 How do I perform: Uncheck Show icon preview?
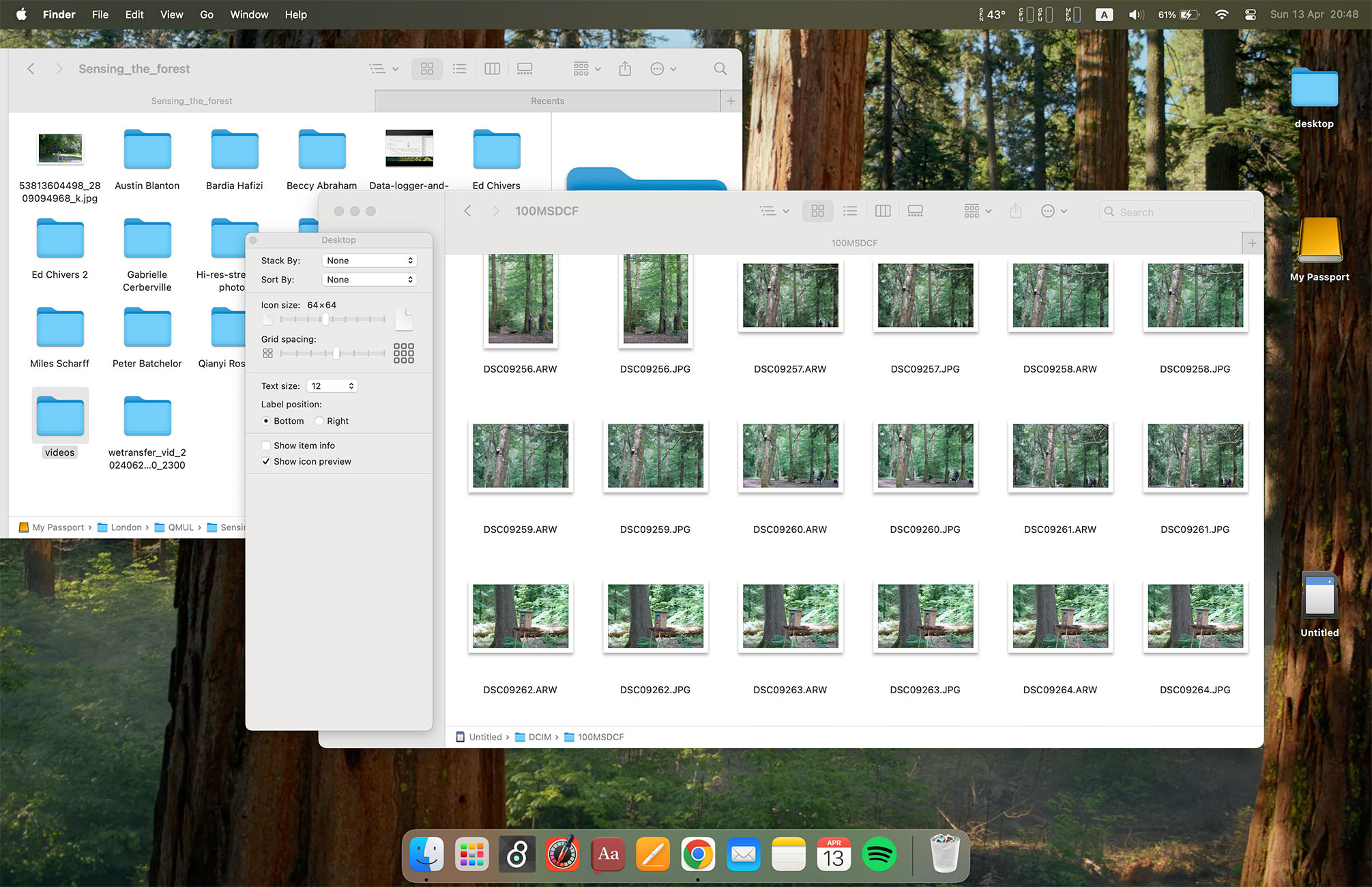point(266,462)
